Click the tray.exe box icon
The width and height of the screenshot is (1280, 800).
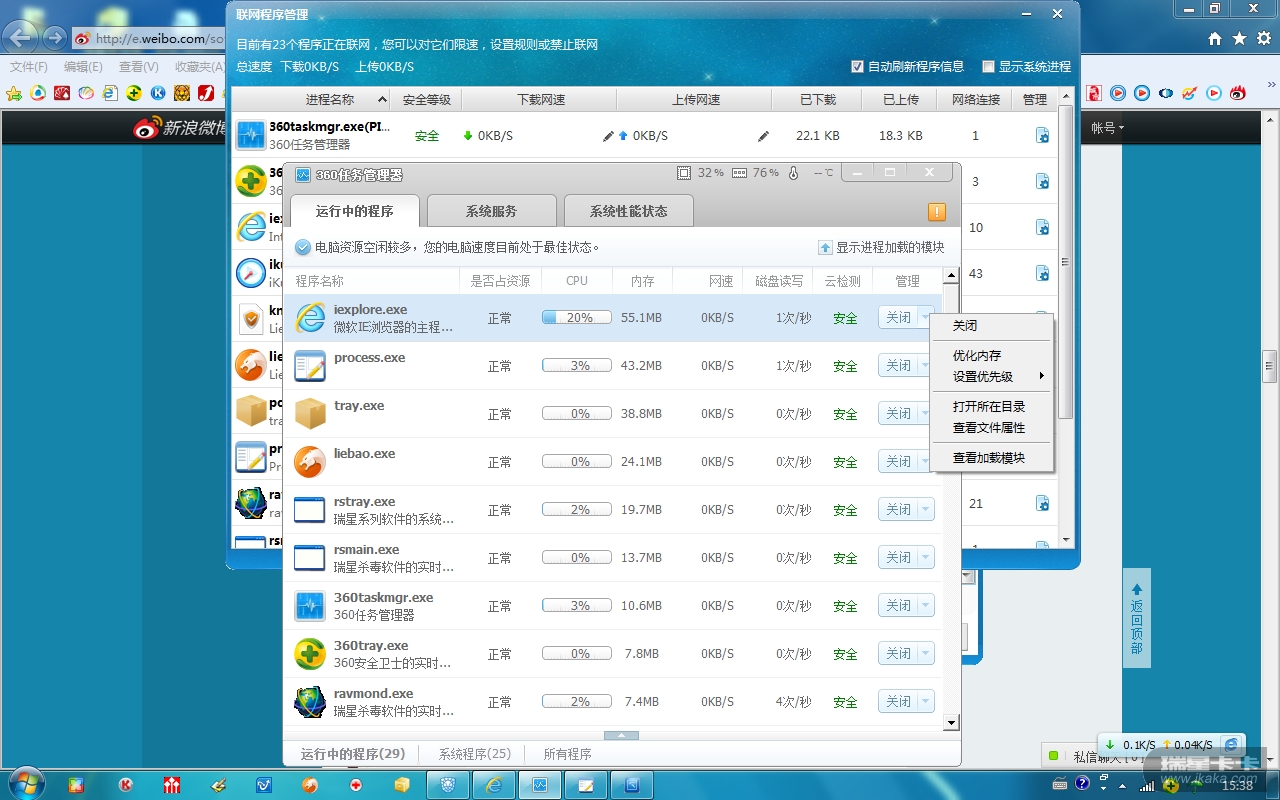(x=310, y=414)
